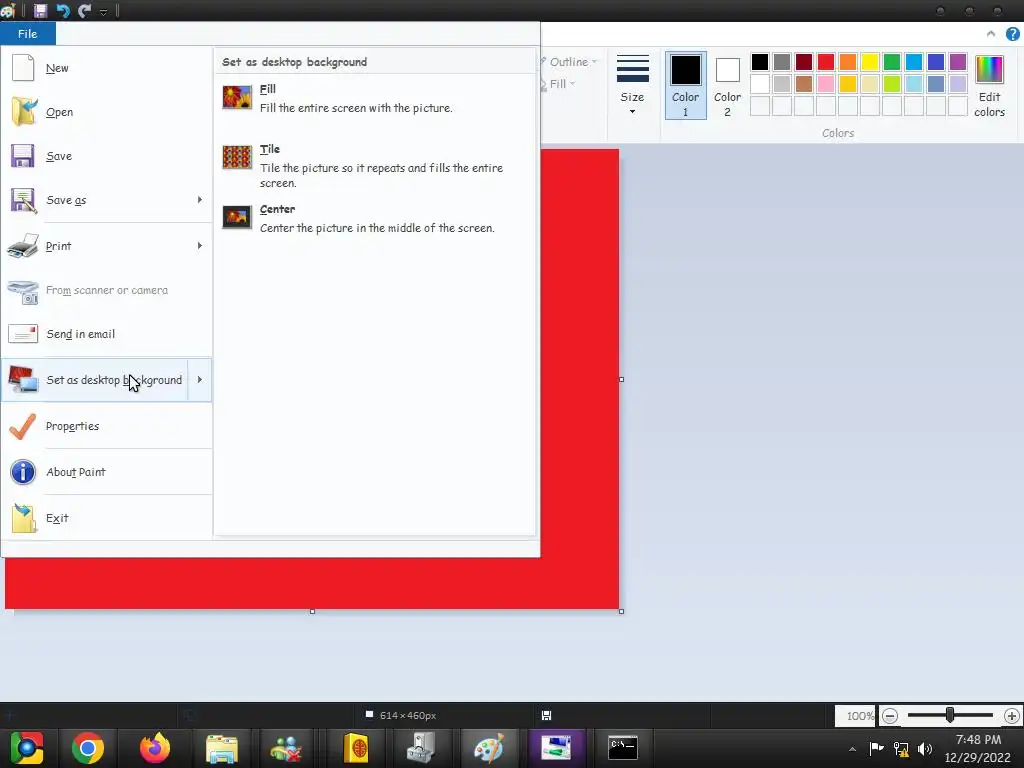
Task: Select Fill desktop background option
Action: pyautogui.click(x=374, y=98)
